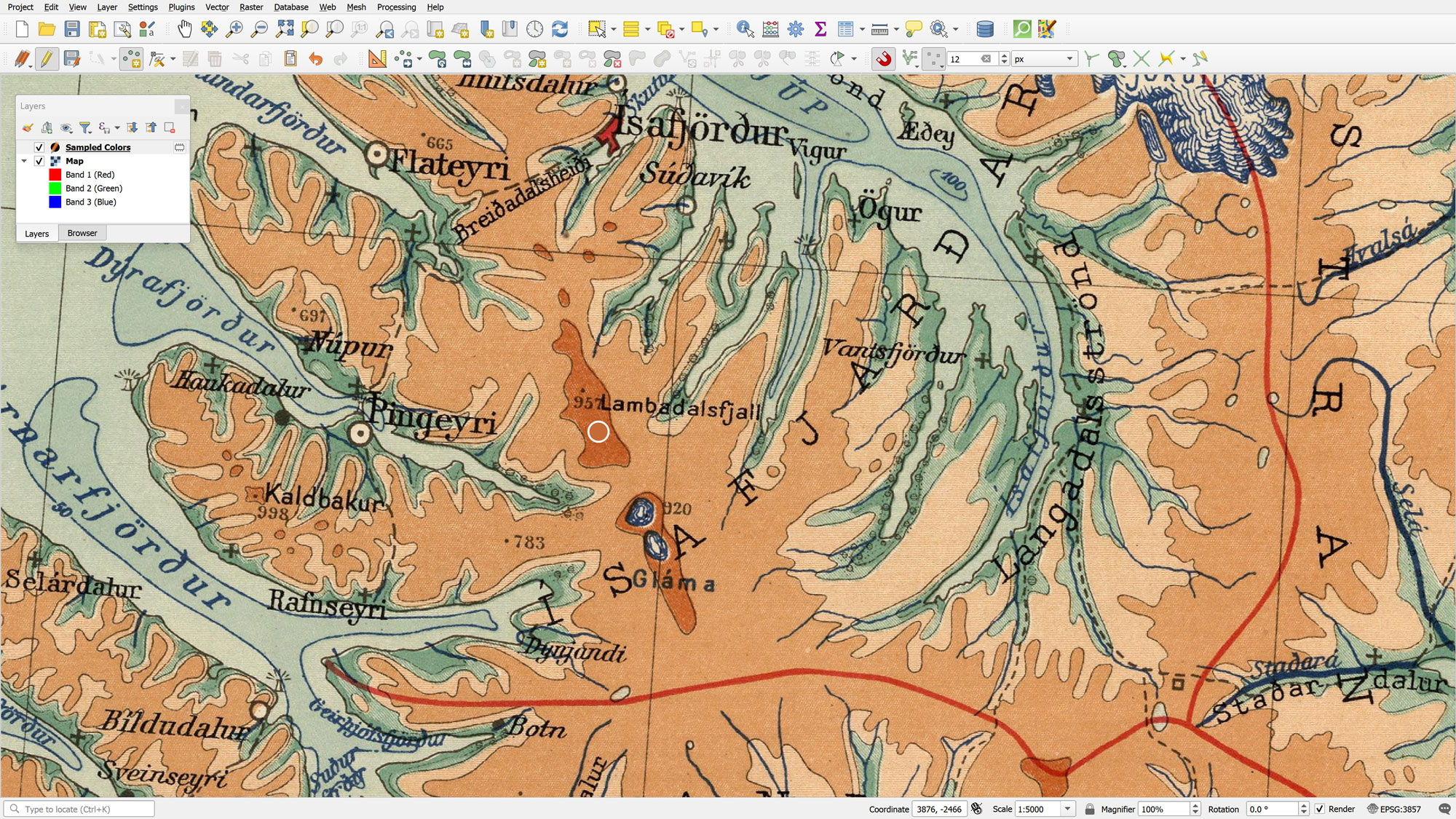Click the Type to locate search field
Screen dimensions: 1456x819
click(x=79, y=809)
